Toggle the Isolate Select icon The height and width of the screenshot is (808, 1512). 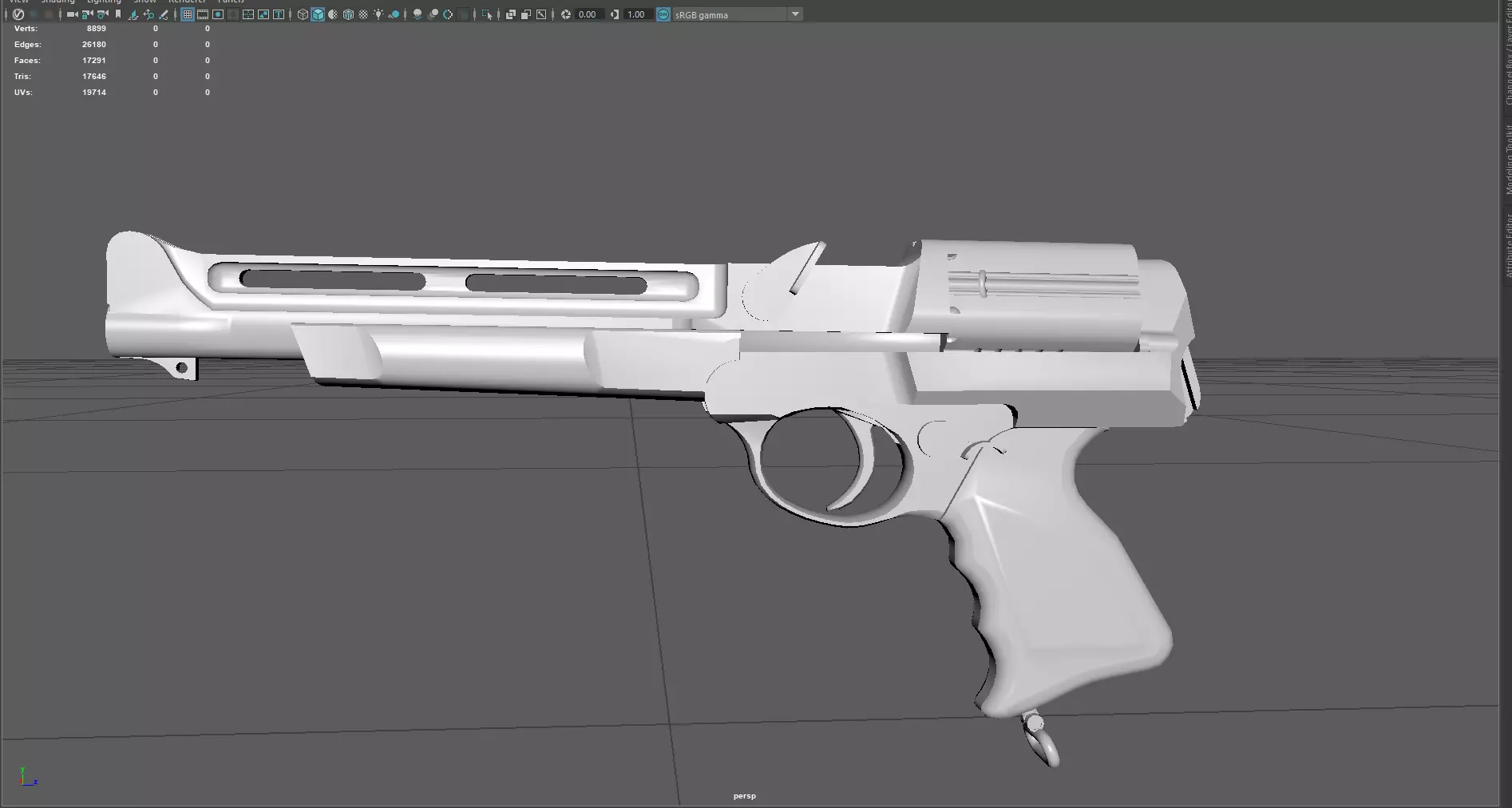tap(487, 14)
